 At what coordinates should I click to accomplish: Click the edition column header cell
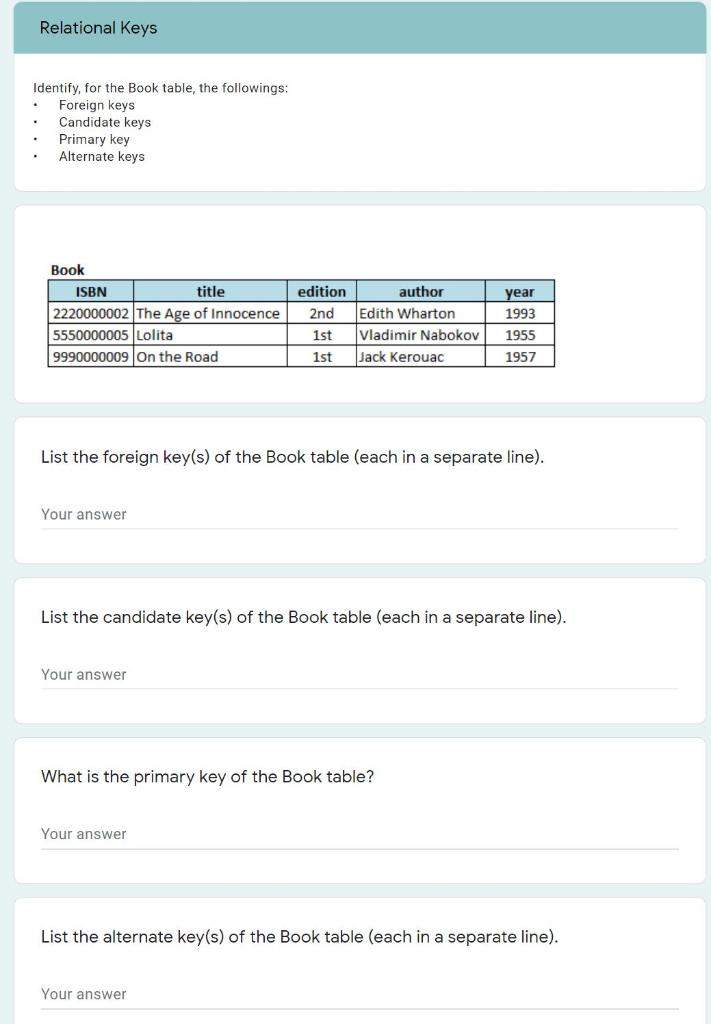320,291
